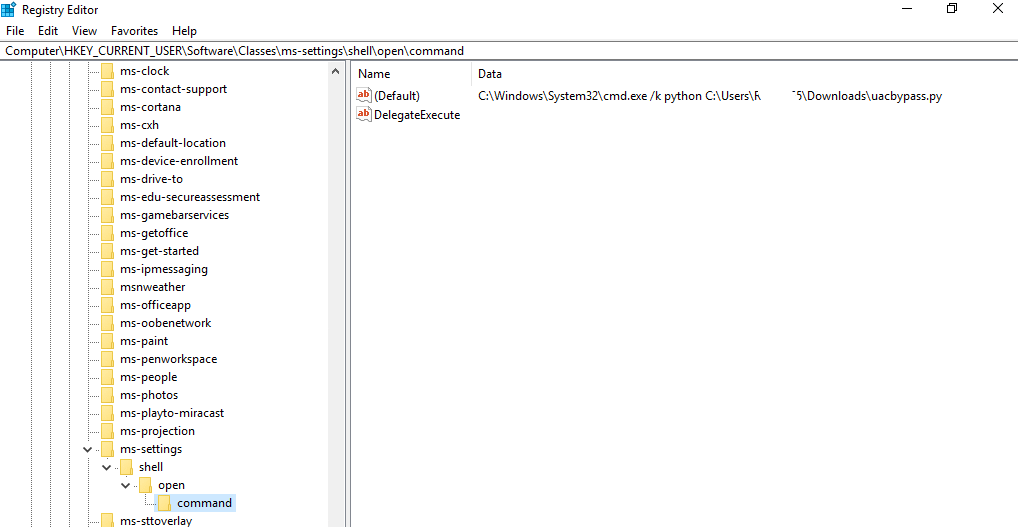
Task: Click the ms-getoffice folder icon
Action: point(107,234)
